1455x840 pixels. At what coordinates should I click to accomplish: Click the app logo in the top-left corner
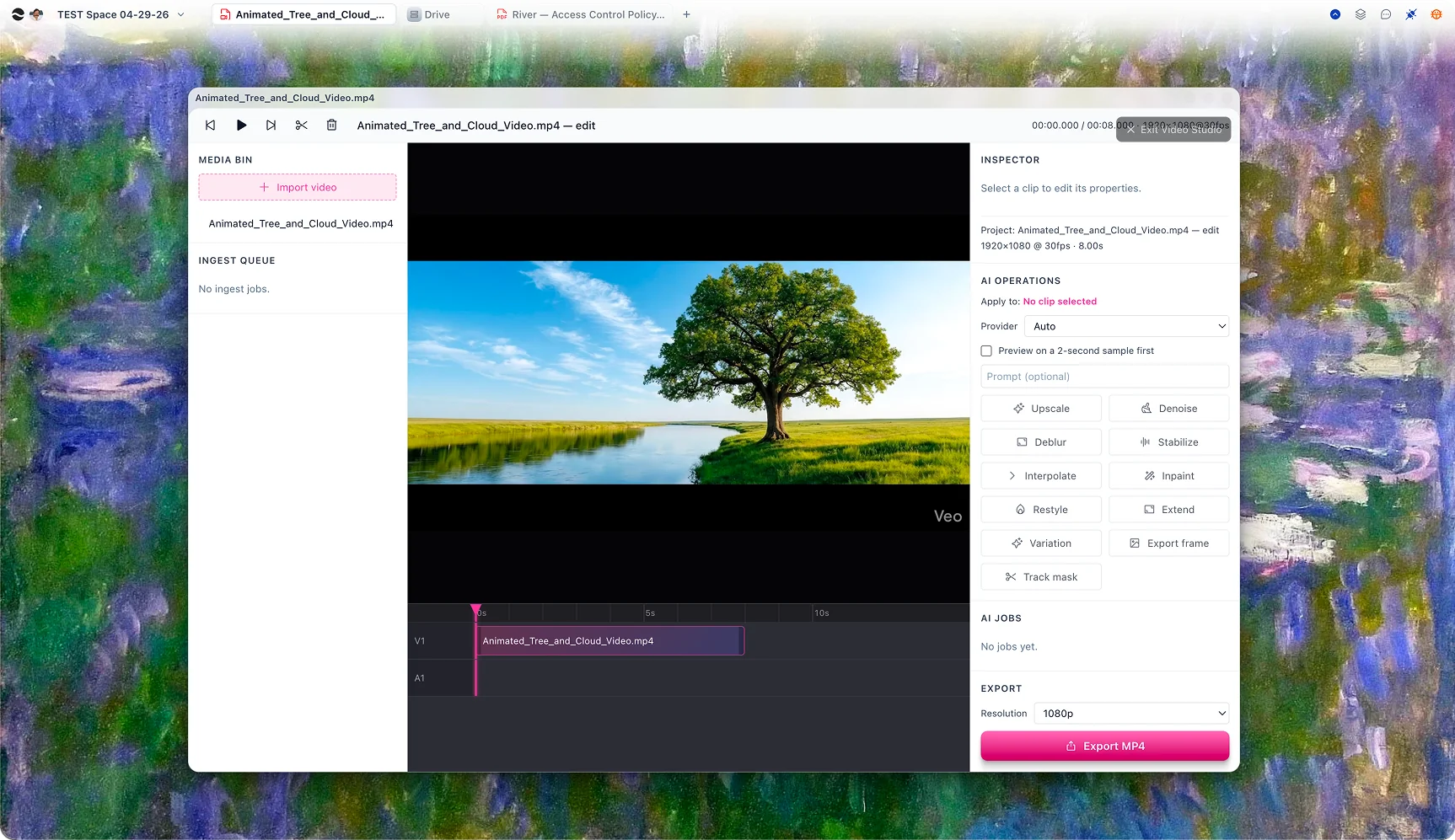coord(18,14)
